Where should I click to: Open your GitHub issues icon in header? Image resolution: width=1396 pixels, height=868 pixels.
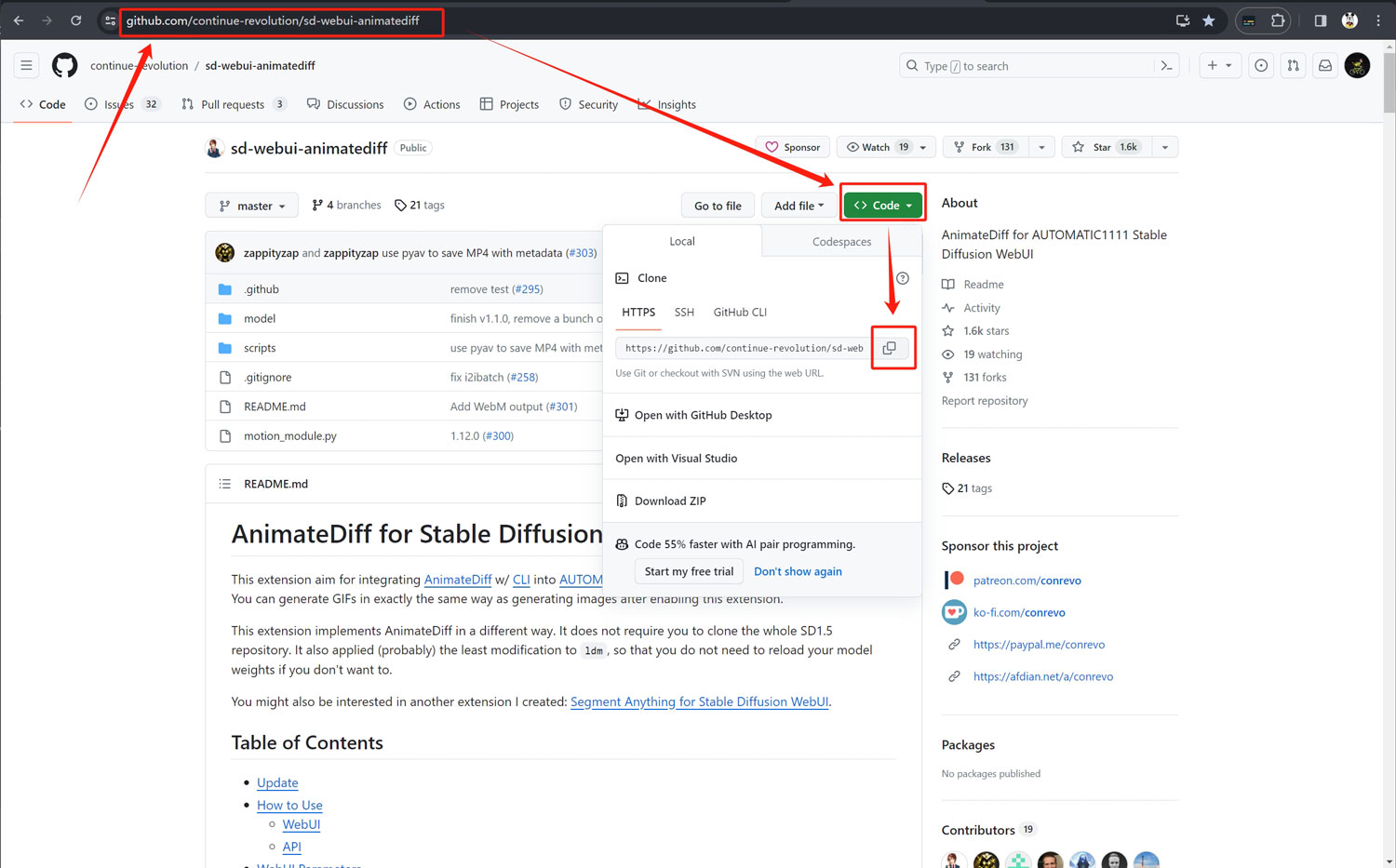[1261, 66]
